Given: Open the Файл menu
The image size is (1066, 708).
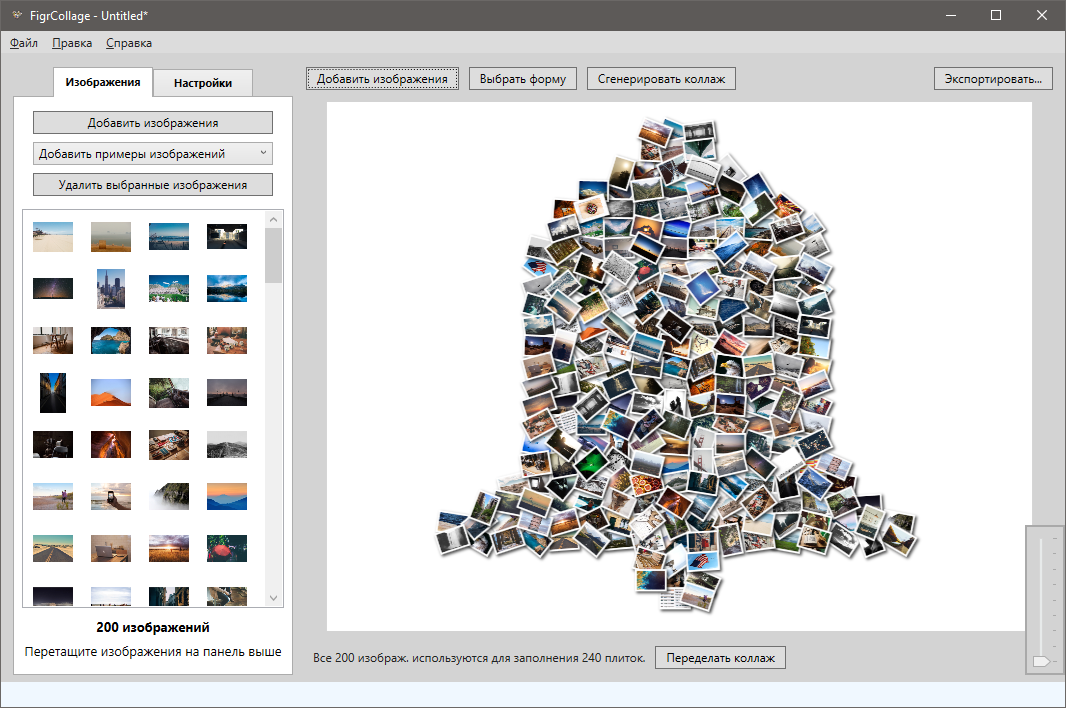Looking at the screenshot, I should [24, 43].
